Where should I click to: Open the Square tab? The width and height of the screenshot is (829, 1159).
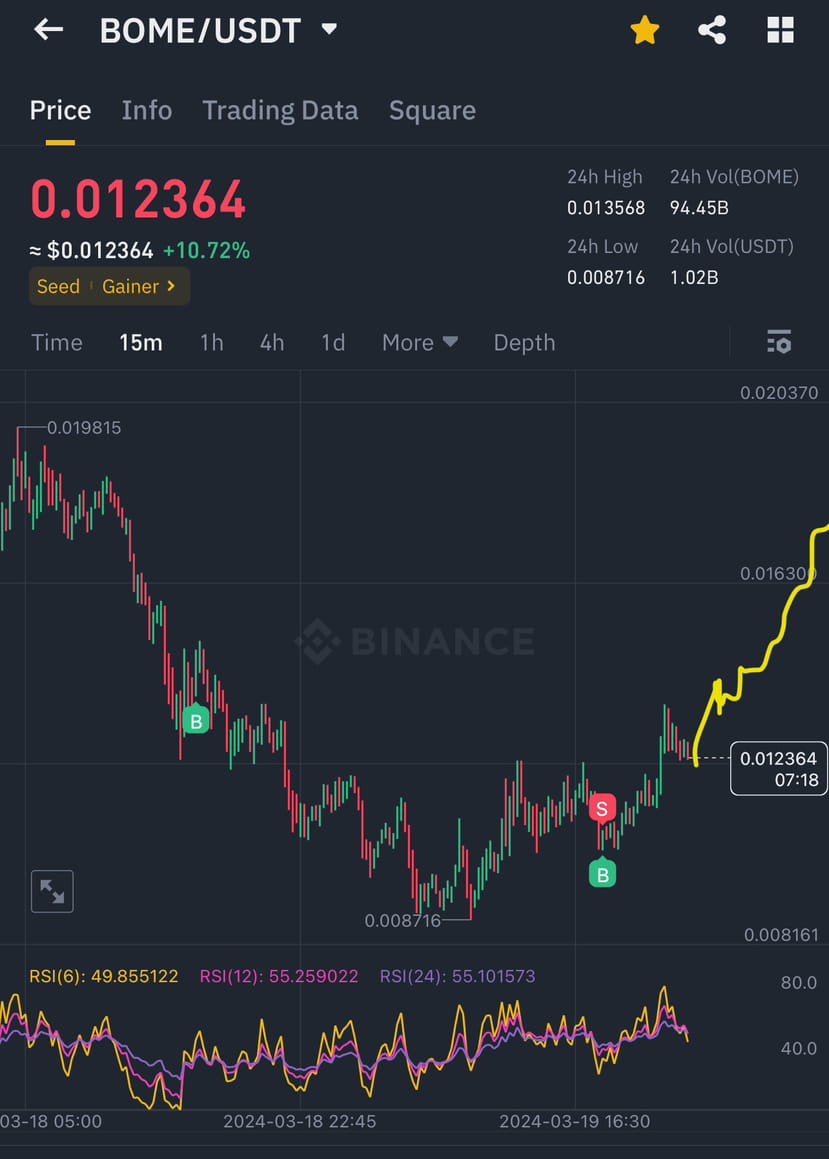click(x=432, y=110)
